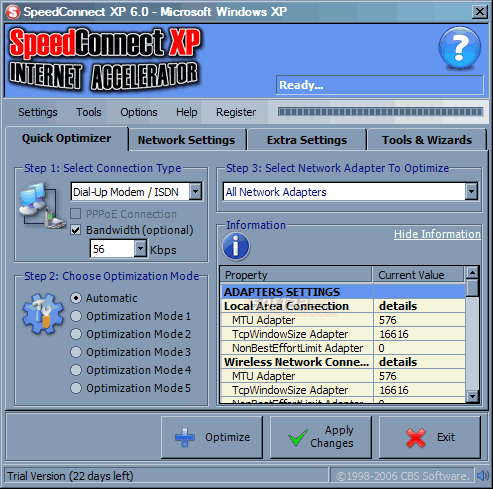Viewport: 493px width, 489px height.
Task: Click the Trial Version (22 days left) status text
Action: point(70,476)
